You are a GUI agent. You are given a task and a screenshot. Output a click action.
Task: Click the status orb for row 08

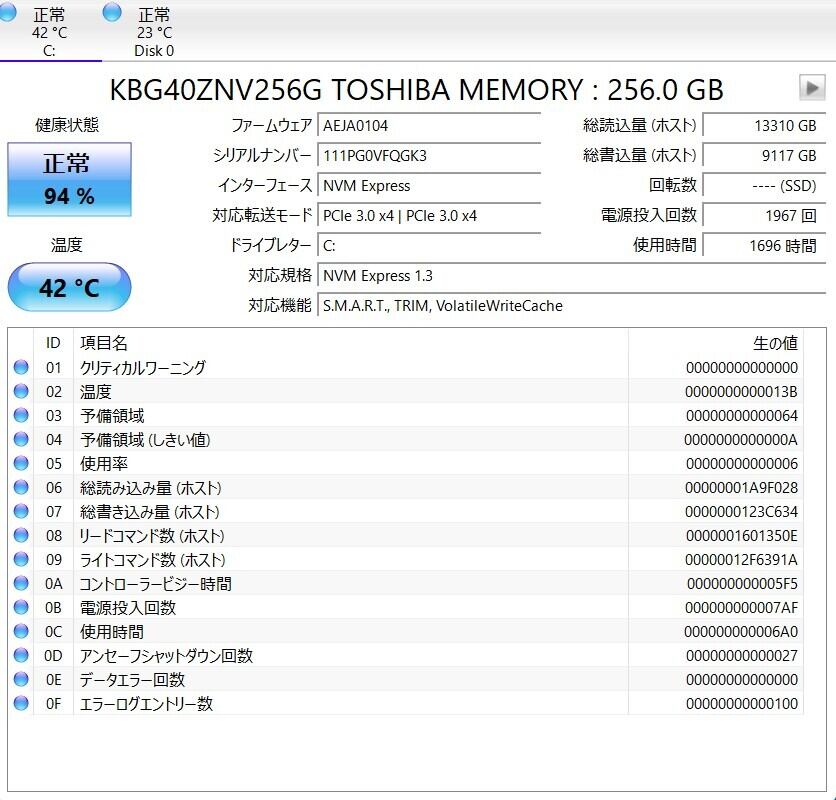[x=21, y=535]
